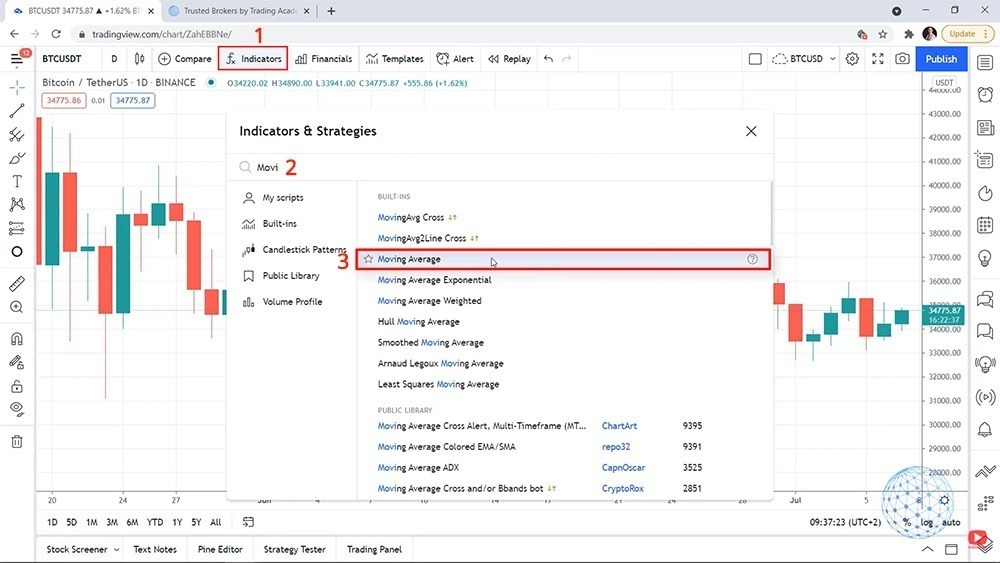This screenshot has height=563, width=1000.
Task: Toggle auto scale on price axis
Action: [x=951, y=522]
